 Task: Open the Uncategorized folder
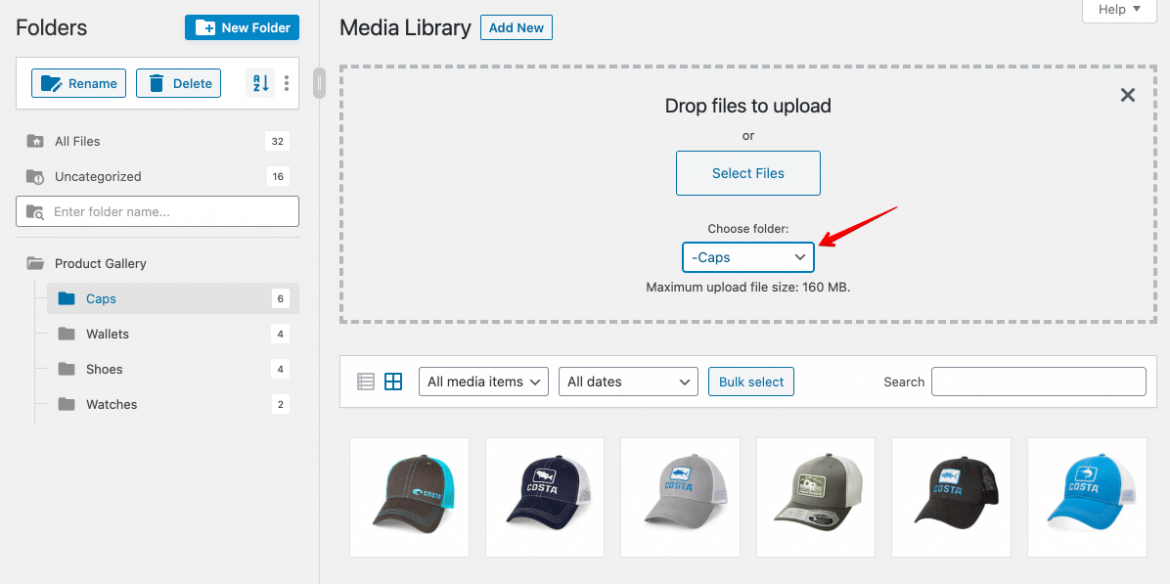pos(100,176)
